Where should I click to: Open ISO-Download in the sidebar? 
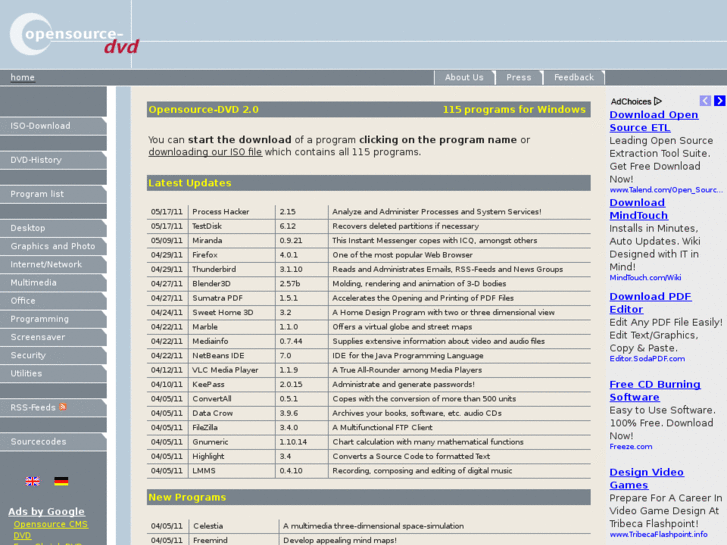pos(53,126)
